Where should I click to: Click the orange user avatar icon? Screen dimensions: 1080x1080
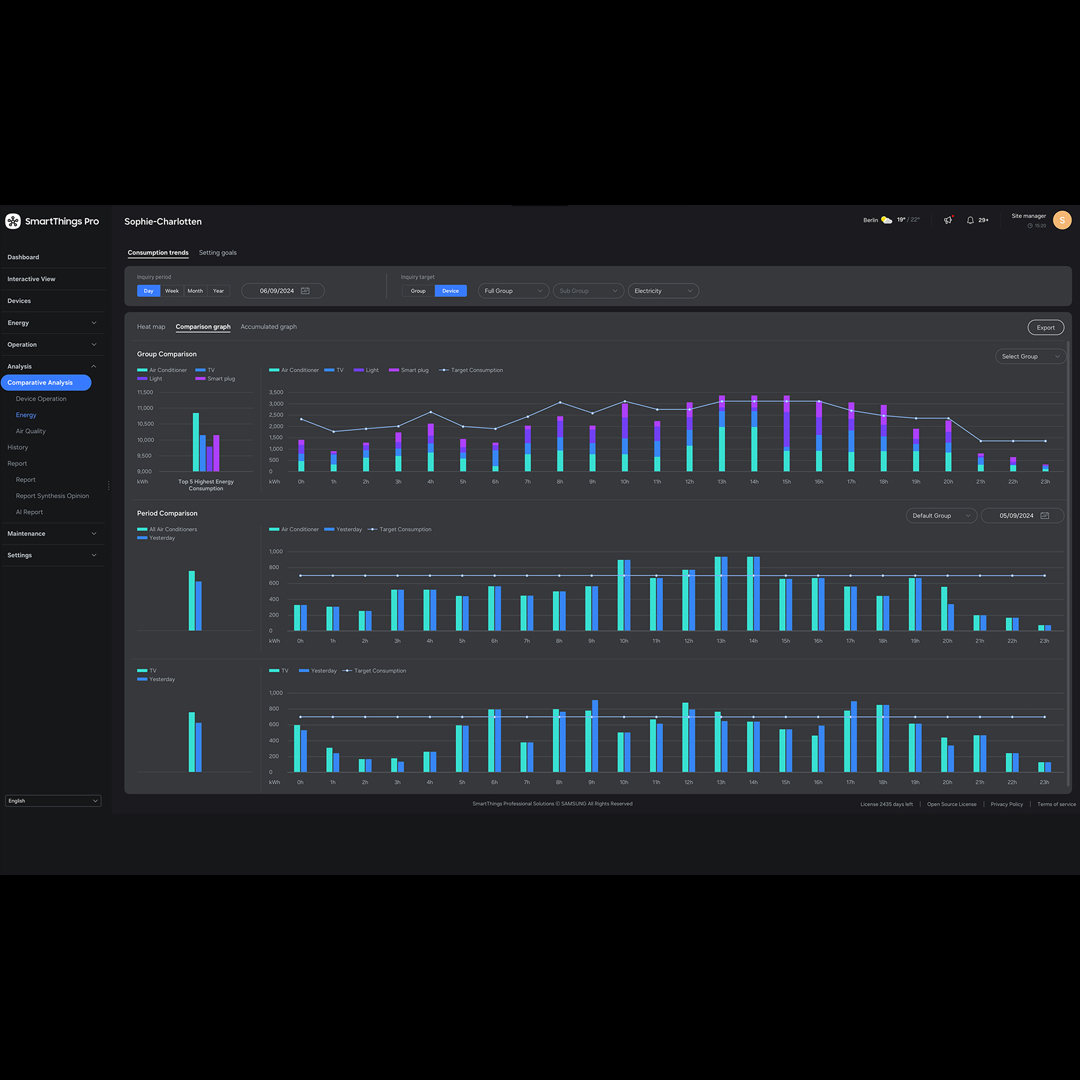pyautogui.click(x=1062, y=220)
